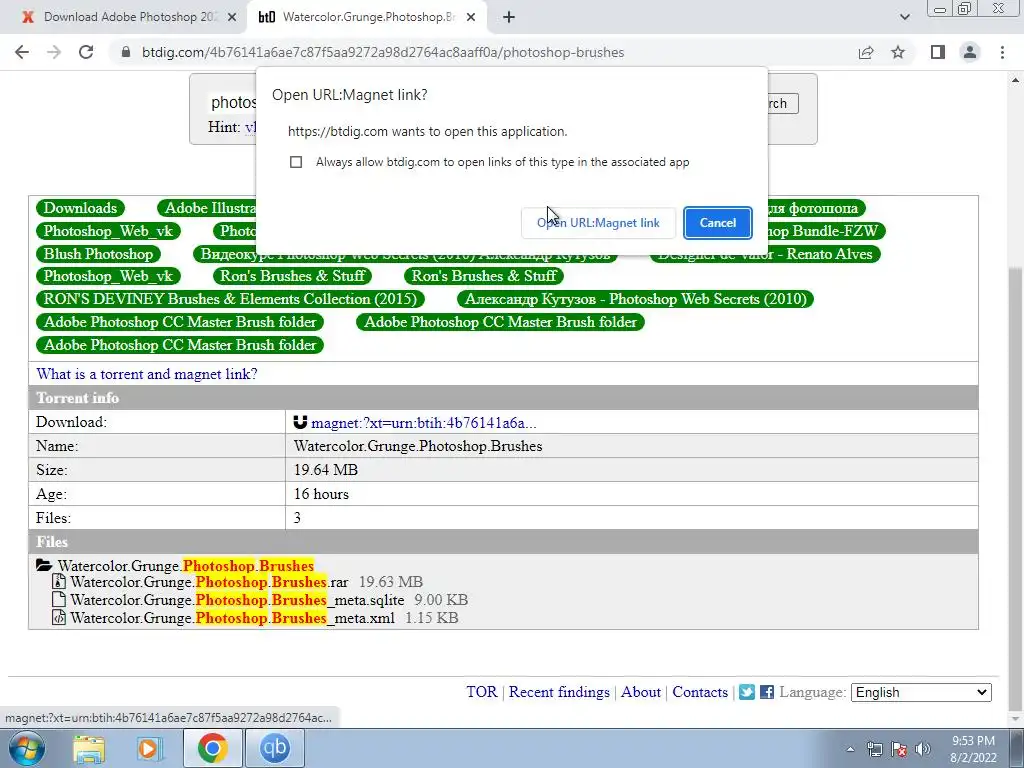Click the _meta.xml file icon
1024x768 pixels.
(x=59, y=617)
